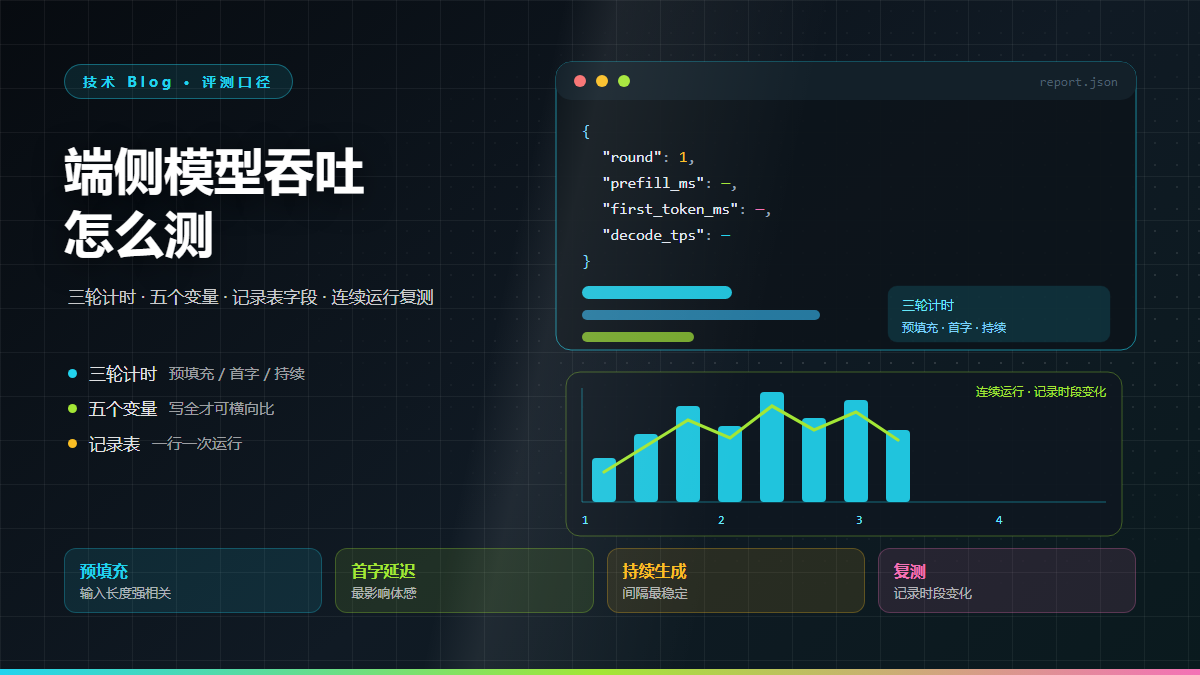The height and width of the screenshot is (675, 1200).
Task: Click the orange bullet next to 记录表
Action: [72, 443]
